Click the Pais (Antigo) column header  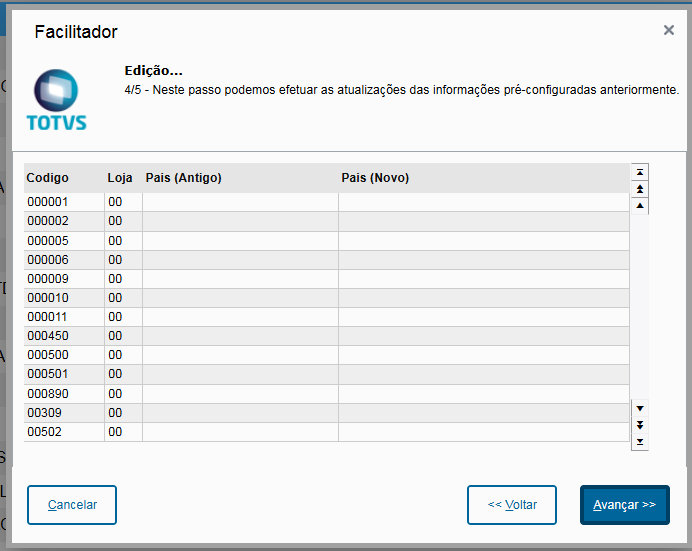(184, 178)
